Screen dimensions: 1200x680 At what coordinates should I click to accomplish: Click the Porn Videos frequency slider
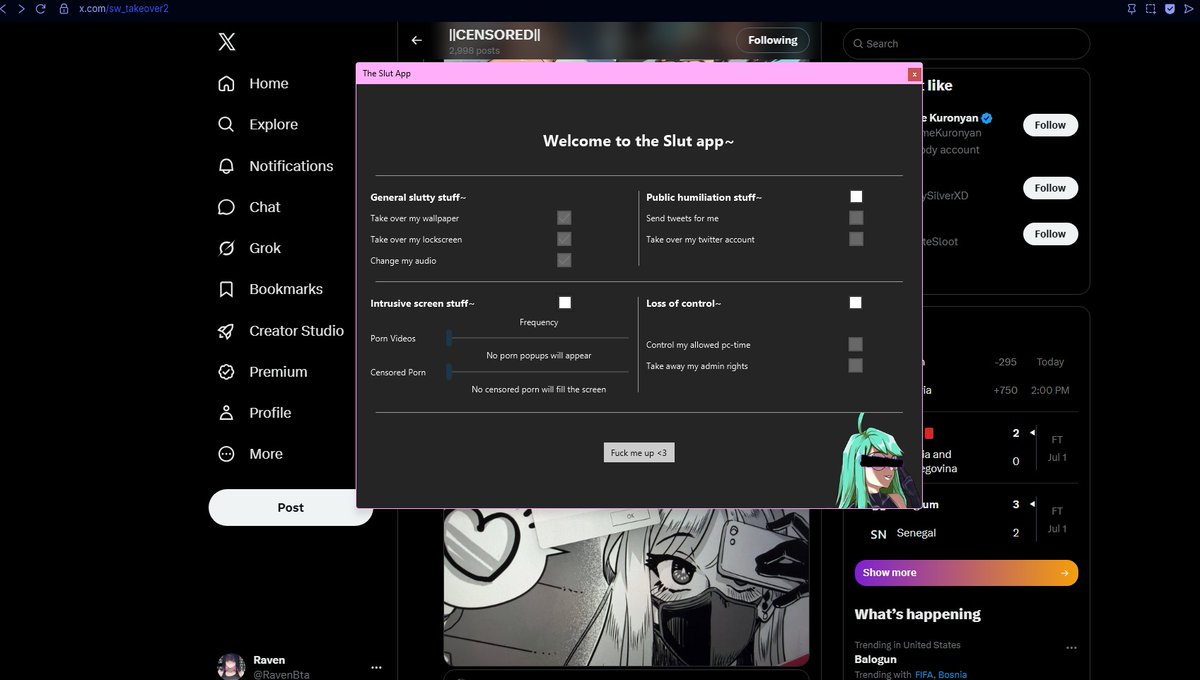point(538,338)
